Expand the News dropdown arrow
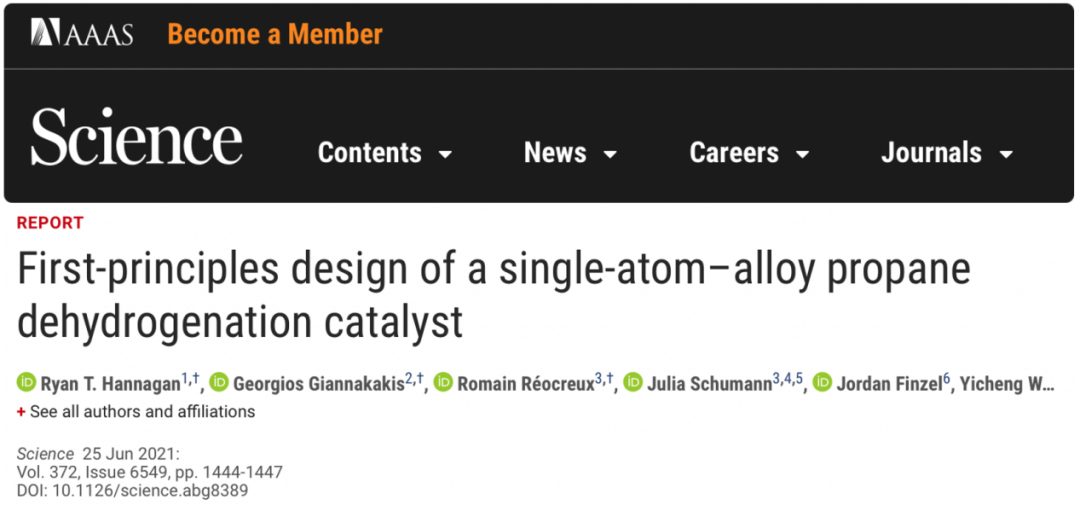This screenshot has height=505, width=1080. pos(610,154)
